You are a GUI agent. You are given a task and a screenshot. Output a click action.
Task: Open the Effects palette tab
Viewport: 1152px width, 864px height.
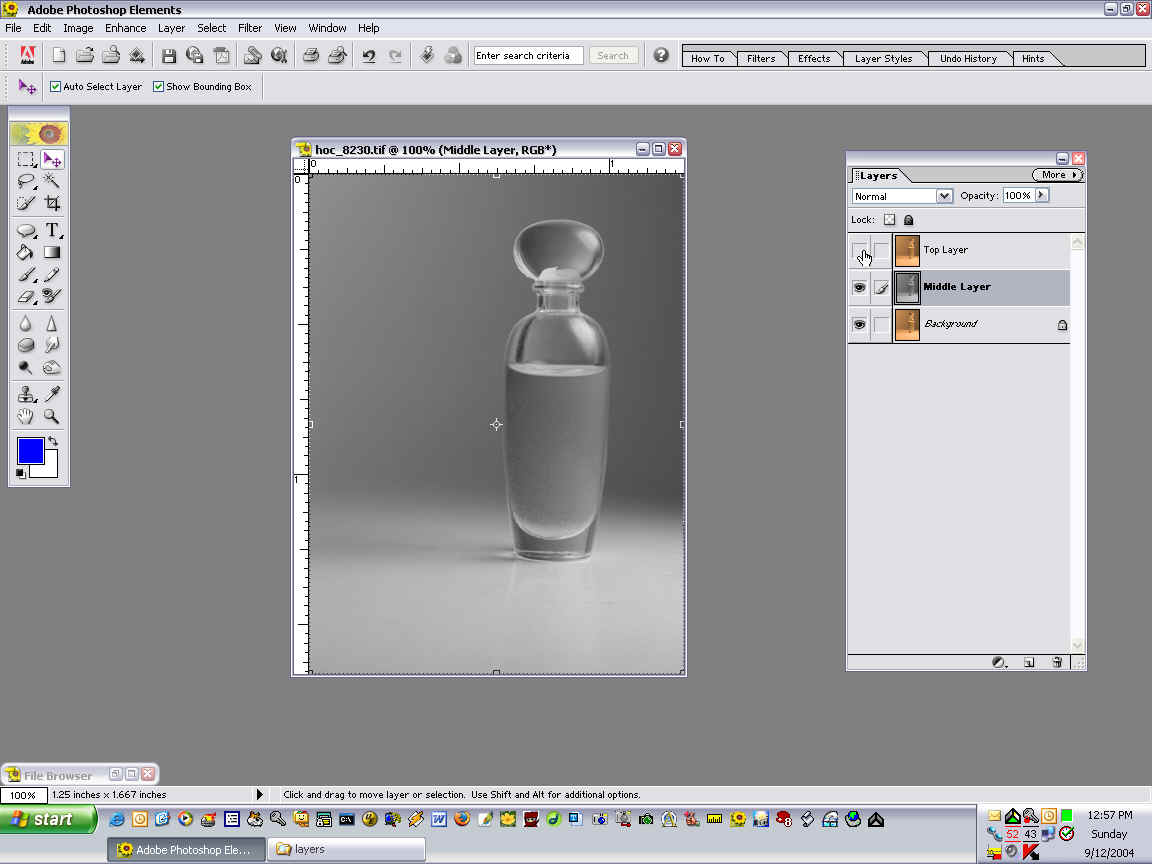point(814,59)
